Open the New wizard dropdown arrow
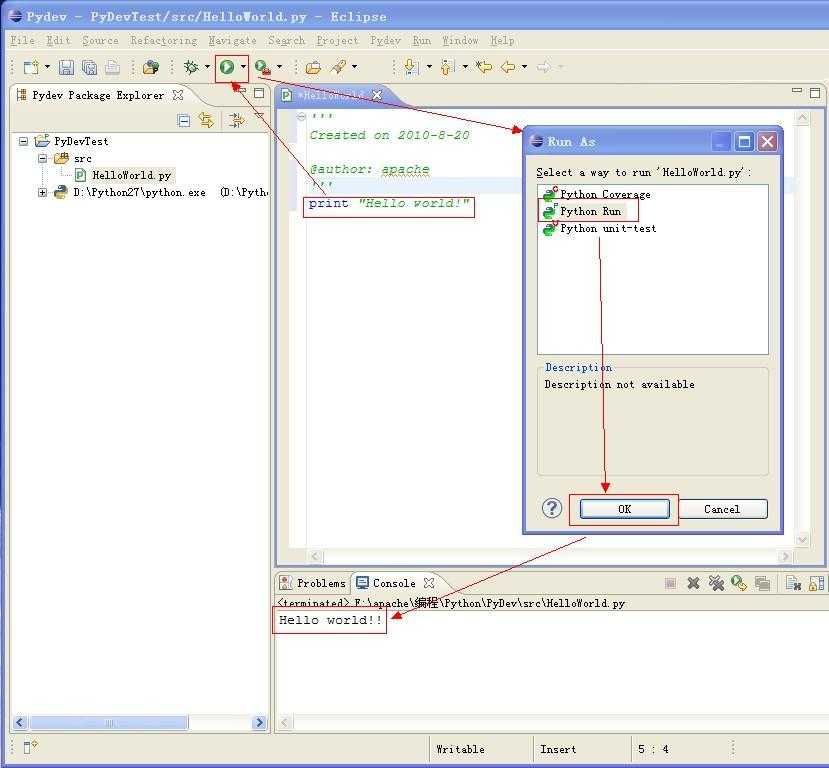The width and height of the screenshot is (829, 768). (x=47, y=67)
